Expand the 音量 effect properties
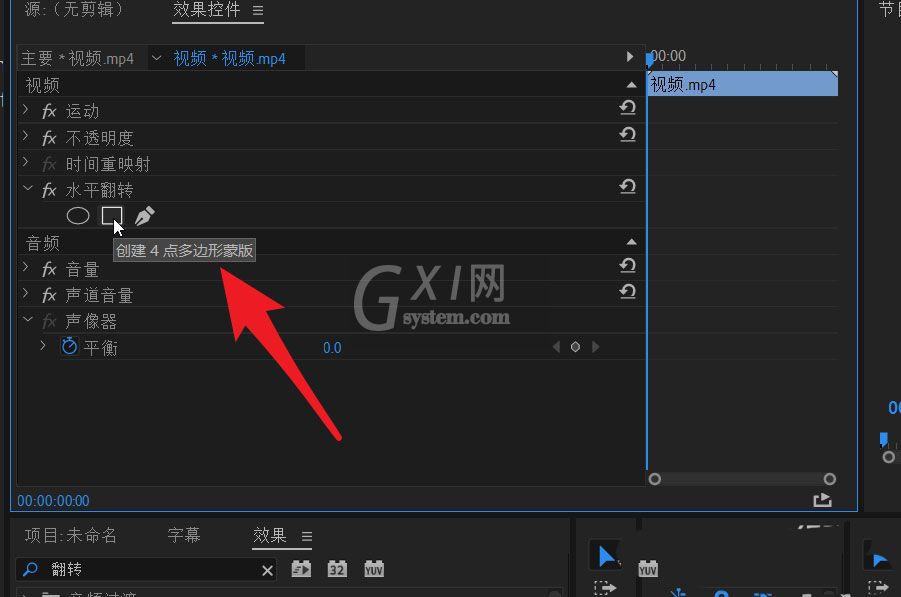Screen dimensions: 901x597 25,267
